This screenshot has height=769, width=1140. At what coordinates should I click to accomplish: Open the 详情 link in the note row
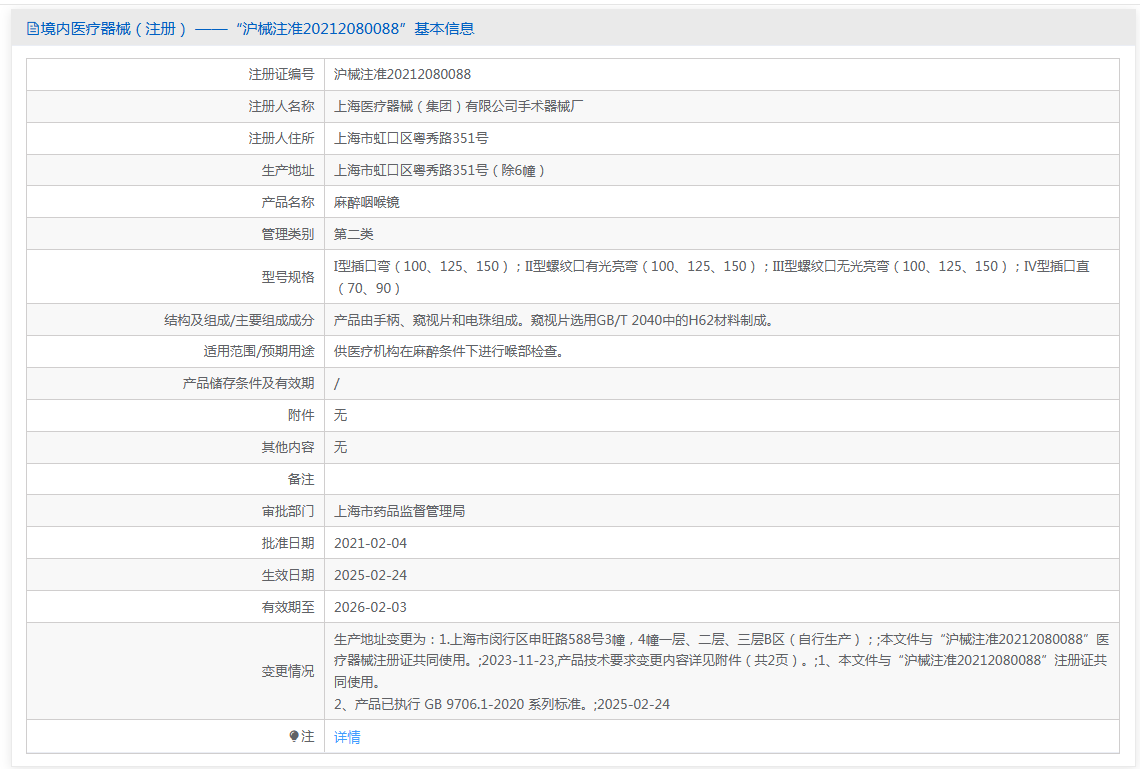(347, 737)
